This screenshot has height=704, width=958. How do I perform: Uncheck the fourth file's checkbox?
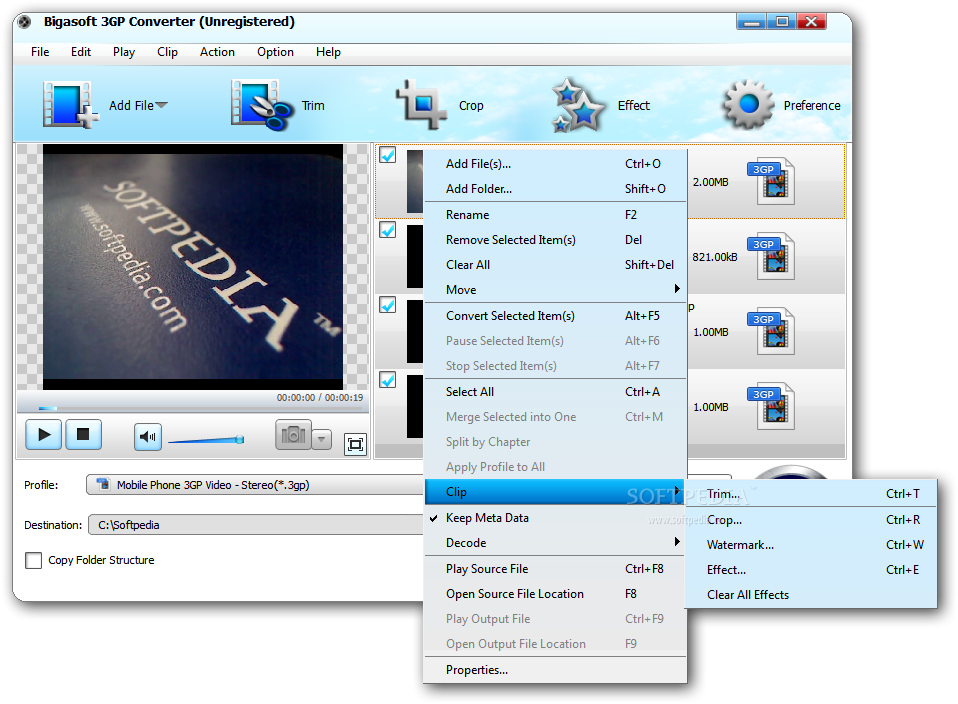[x=387, y=380]
